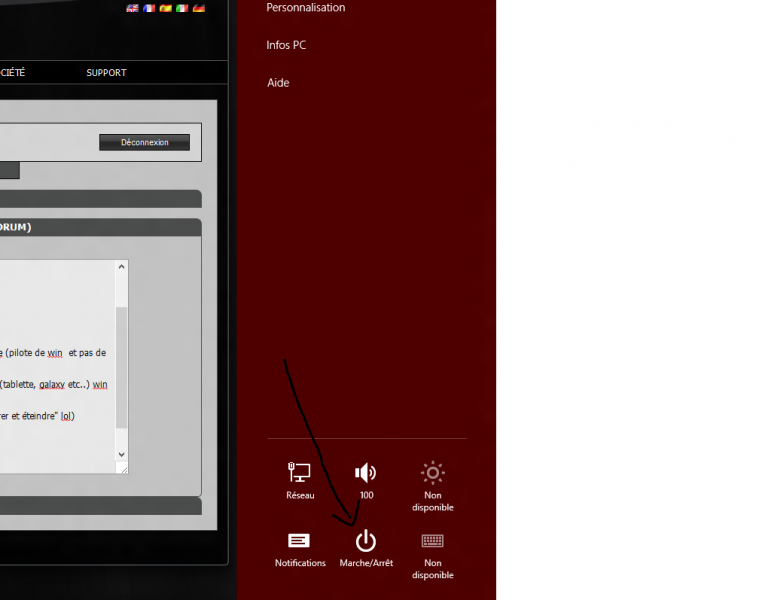
Task: Switch site language via the Spanish flag
Action: tap(166, 8)
